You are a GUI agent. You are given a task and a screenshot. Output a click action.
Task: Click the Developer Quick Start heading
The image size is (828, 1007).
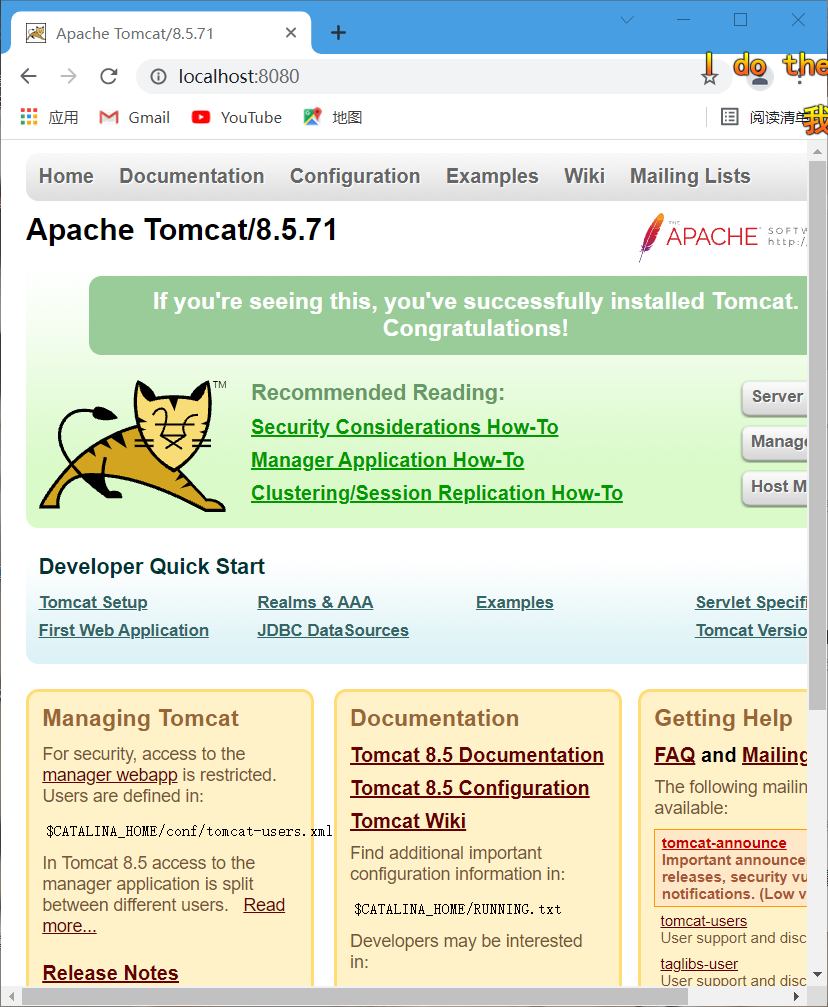[x=152, y=566]
